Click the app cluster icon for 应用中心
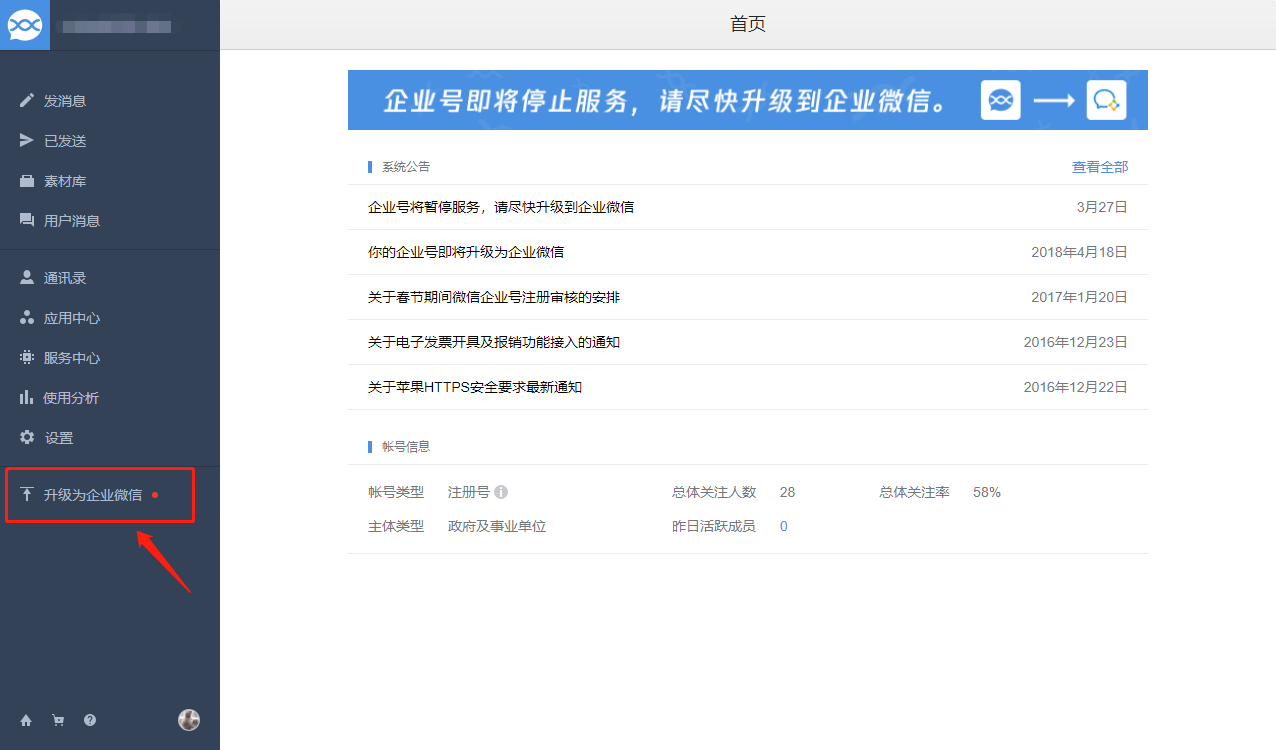1276x750 pixels. point(27,318)
